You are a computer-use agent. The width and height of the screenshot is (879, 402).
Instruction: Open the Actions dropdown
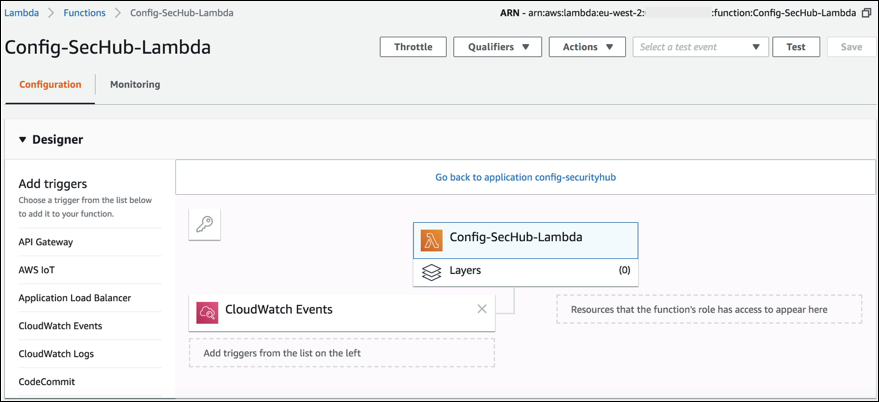[x=587, y=47]
